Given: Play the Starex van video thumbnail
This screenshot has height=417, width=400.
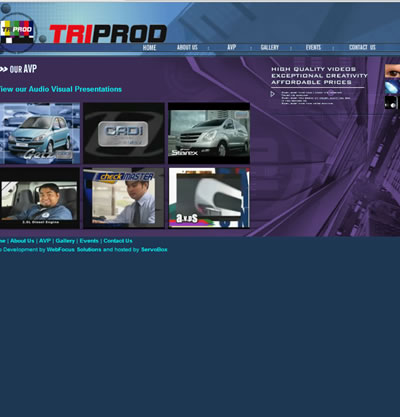Looking at the screenshot, I should pos(209,133).
